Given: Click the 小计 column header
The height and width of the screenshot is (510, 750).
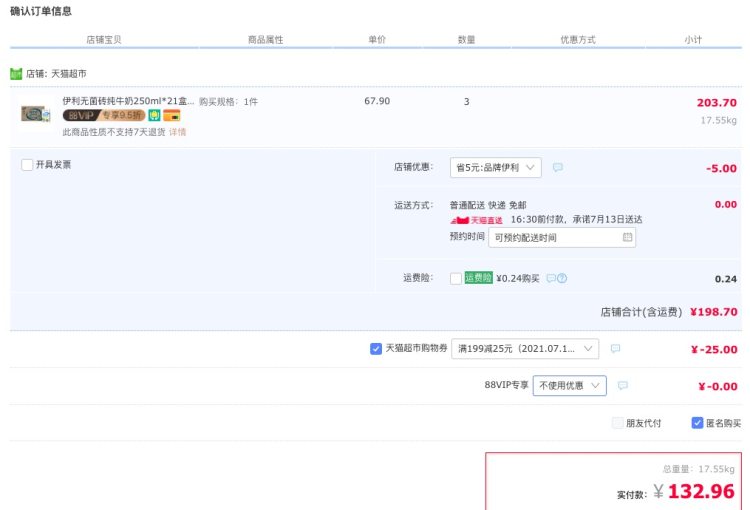Looking at the screenshot, I should click(693, 40).
